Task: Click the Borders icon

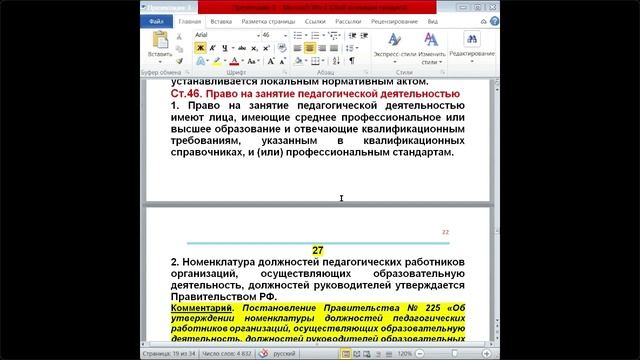Action: pyautogui.click(x=315, y=61)
